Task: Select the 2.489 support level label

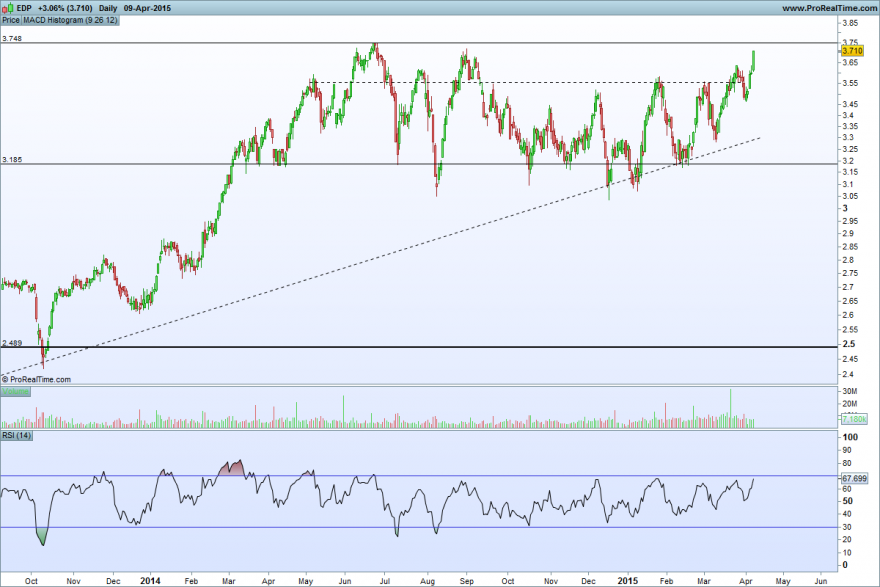Action: pos(12,343)
